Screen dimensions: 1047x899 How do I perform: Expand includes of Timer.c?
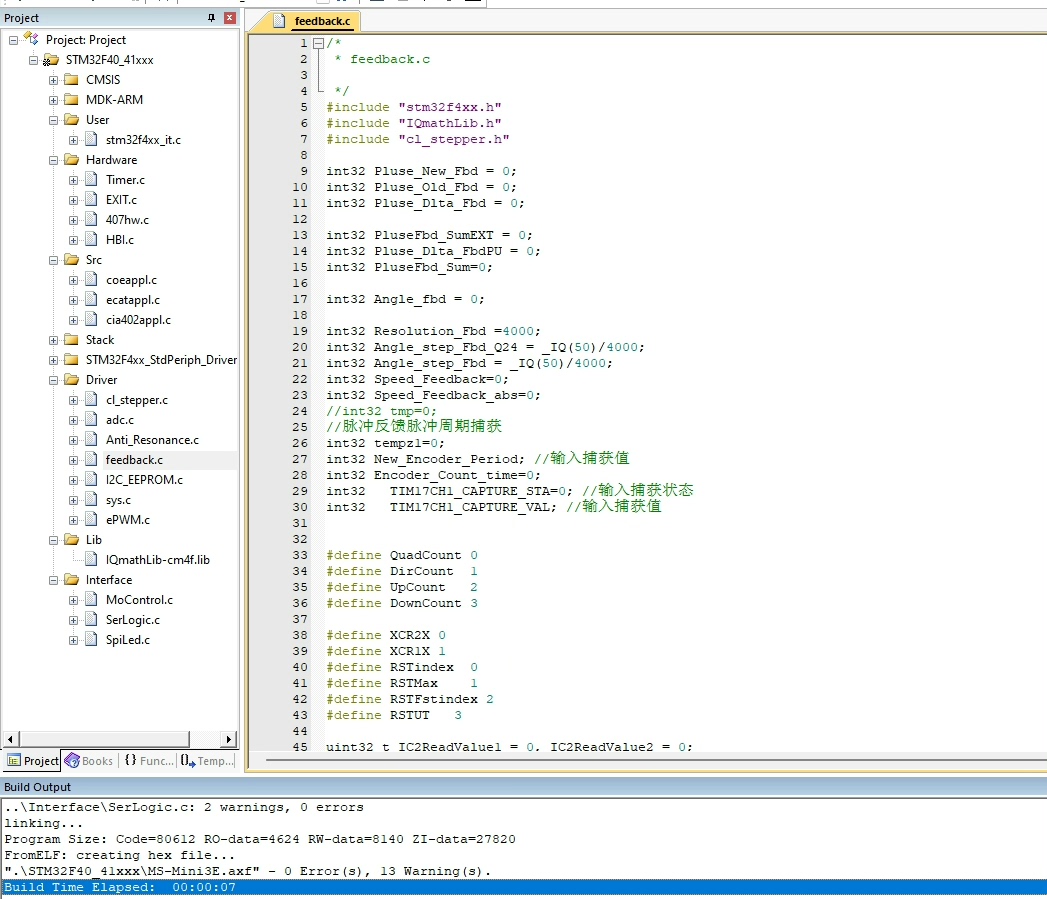[73, 180]
